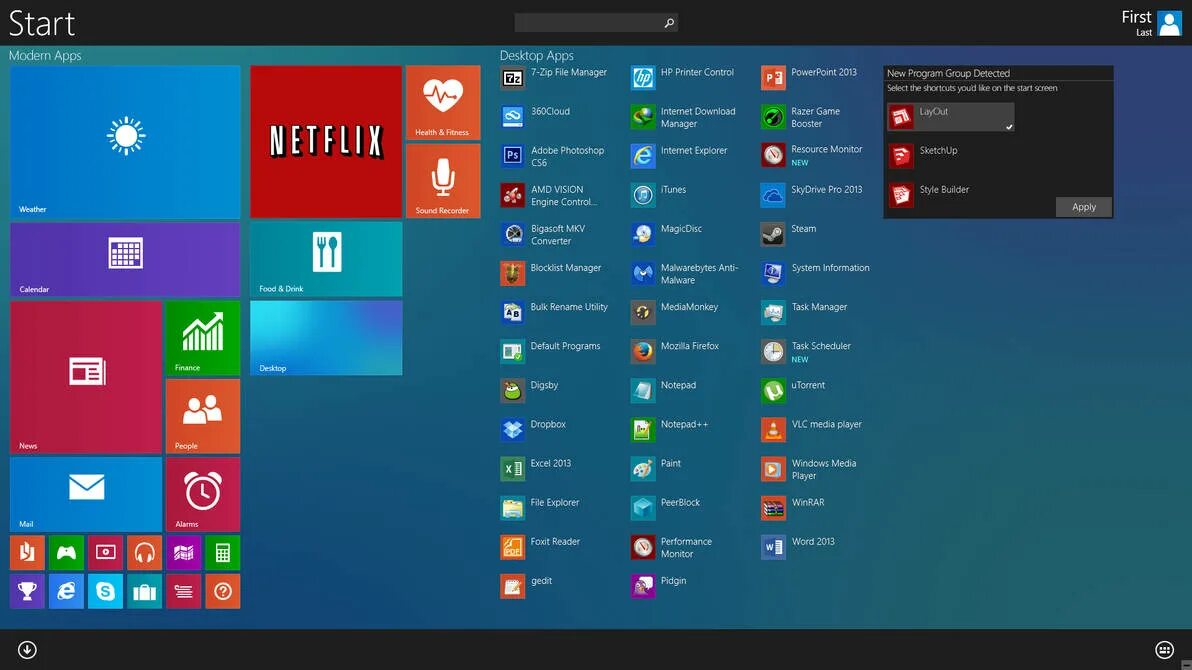
Task: Launch 7-Zip File Manager
Action: (x=555, y=78)
